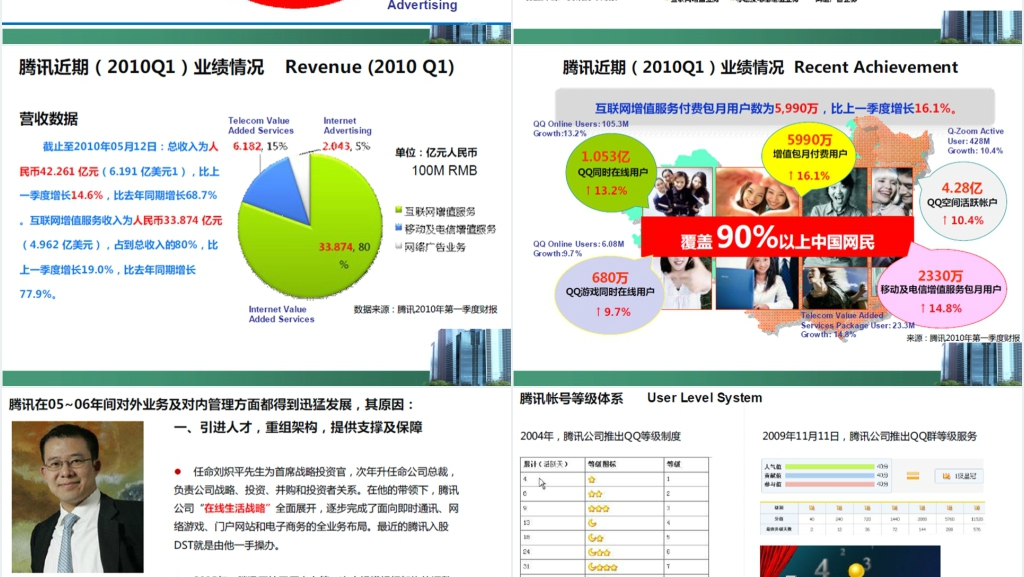Click the 2004年，腾讯公司推出QQ等级制度 line
The image size is (1024, 577).
[601, 436]
